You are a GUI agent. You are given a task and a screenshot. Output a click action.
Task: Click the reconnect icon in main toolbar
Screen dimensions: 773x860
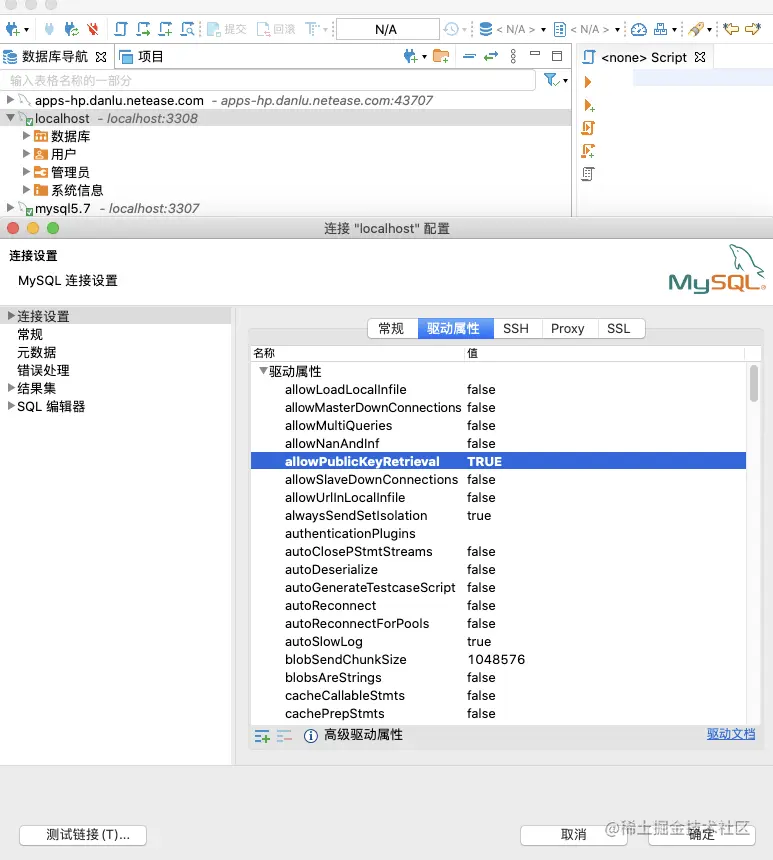pos(71,29)
